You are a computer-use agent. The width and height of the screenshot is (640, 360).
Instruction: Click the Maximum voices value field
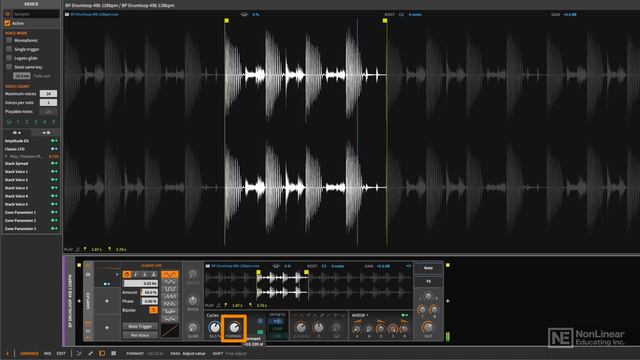coord(48,94)
